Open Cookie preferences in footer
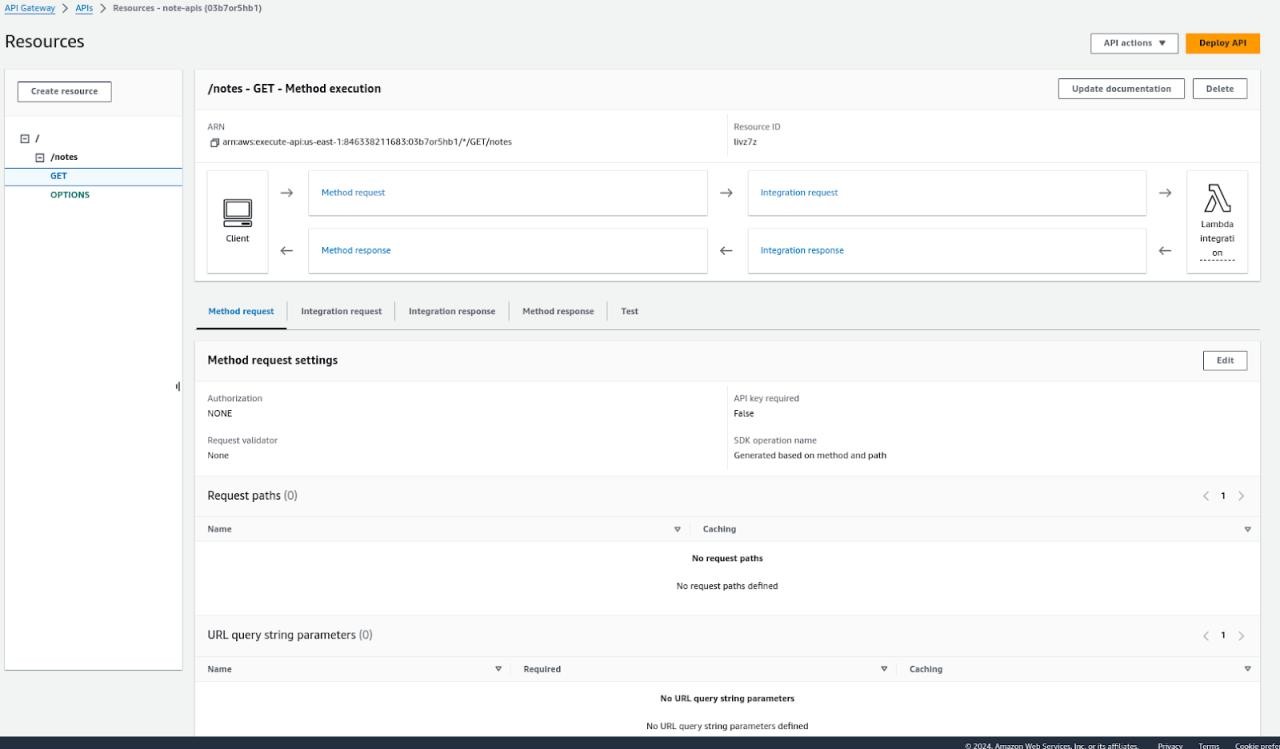Image resolution: width=1280 pixels, height=749 pixels. click(x=1257, y=745)
